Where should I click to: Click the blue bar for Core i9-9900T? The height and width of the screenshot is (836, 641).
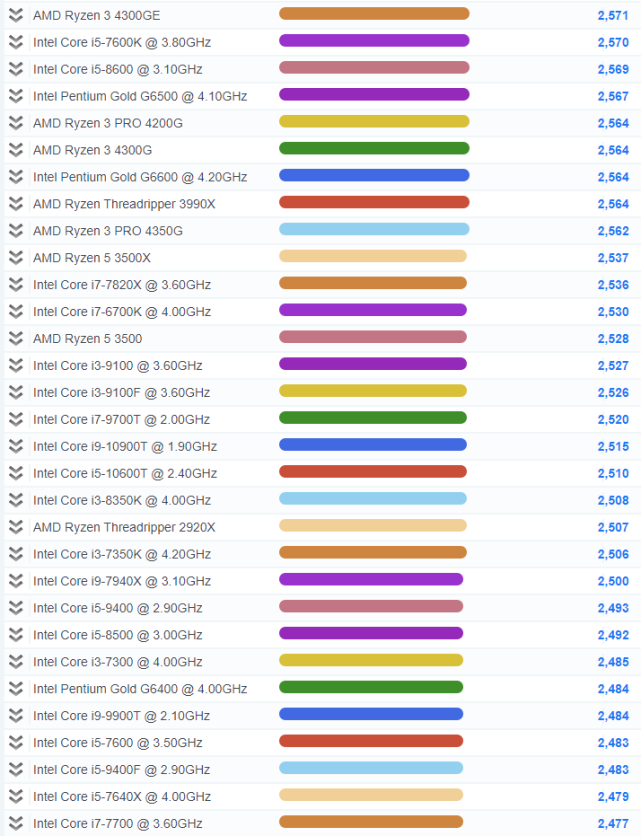pyautogui.click(x=371, y=714)
